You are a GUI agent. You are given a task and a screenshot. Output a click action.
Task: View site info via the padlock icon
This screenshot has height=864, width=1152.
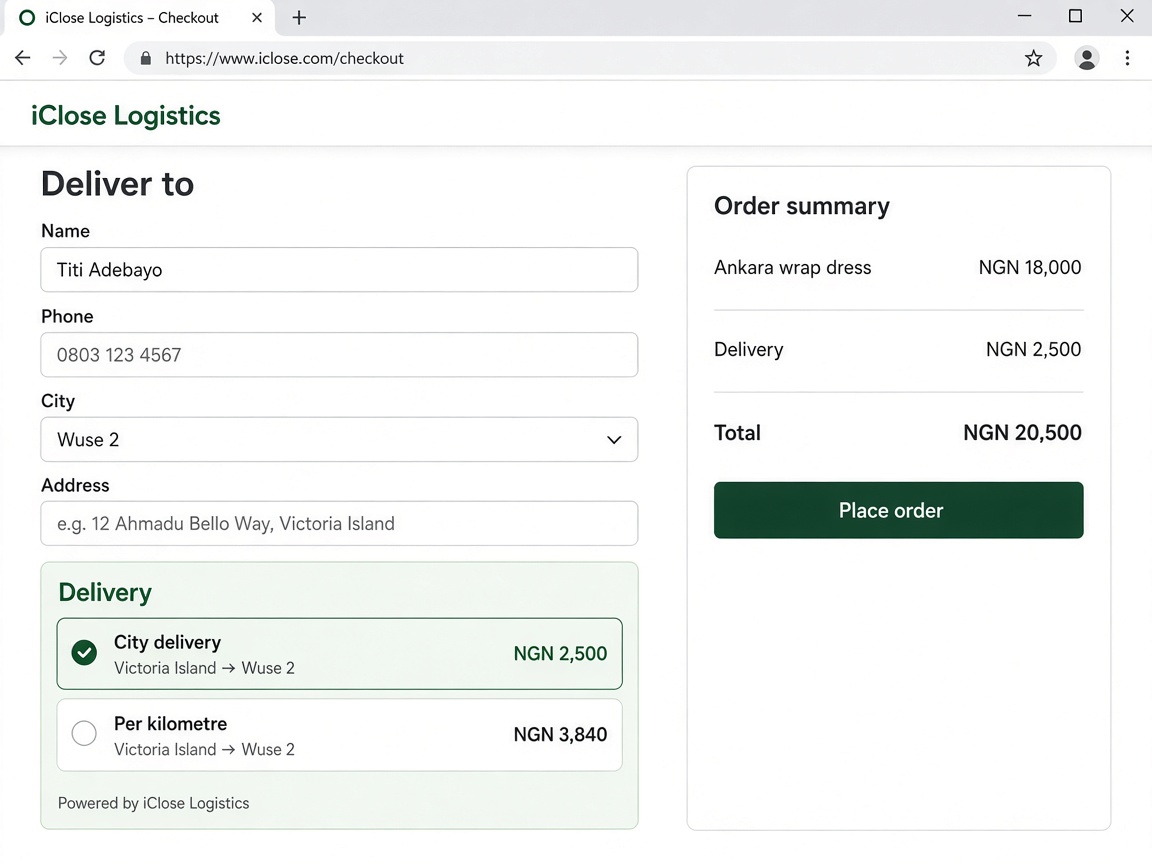pos(145,58)
